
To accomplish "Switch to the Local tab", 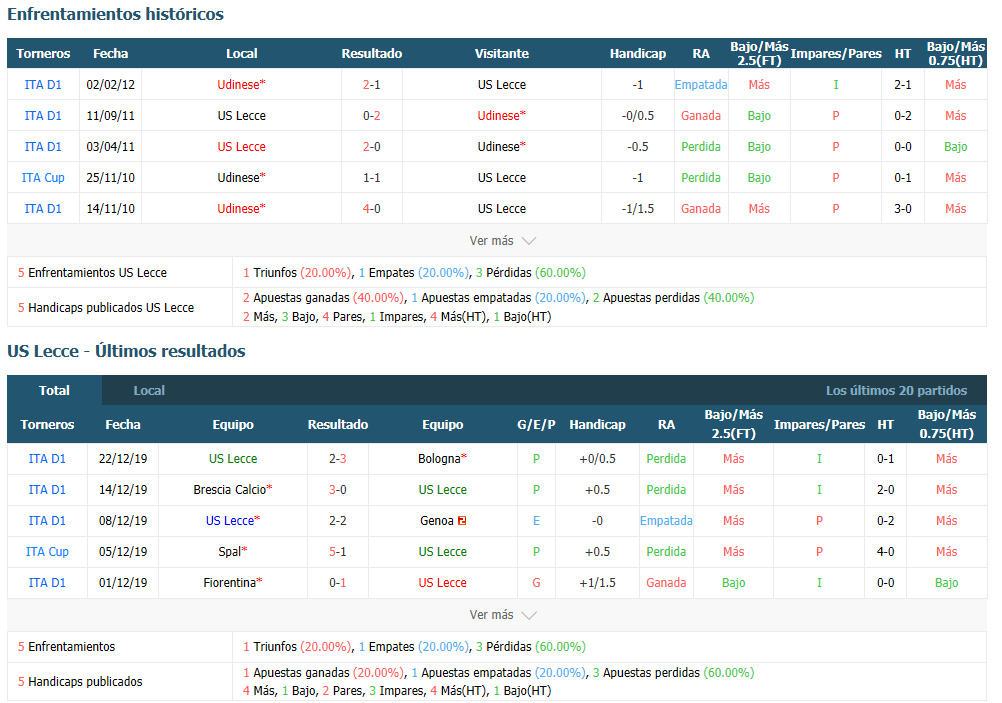I will point(149,390).
